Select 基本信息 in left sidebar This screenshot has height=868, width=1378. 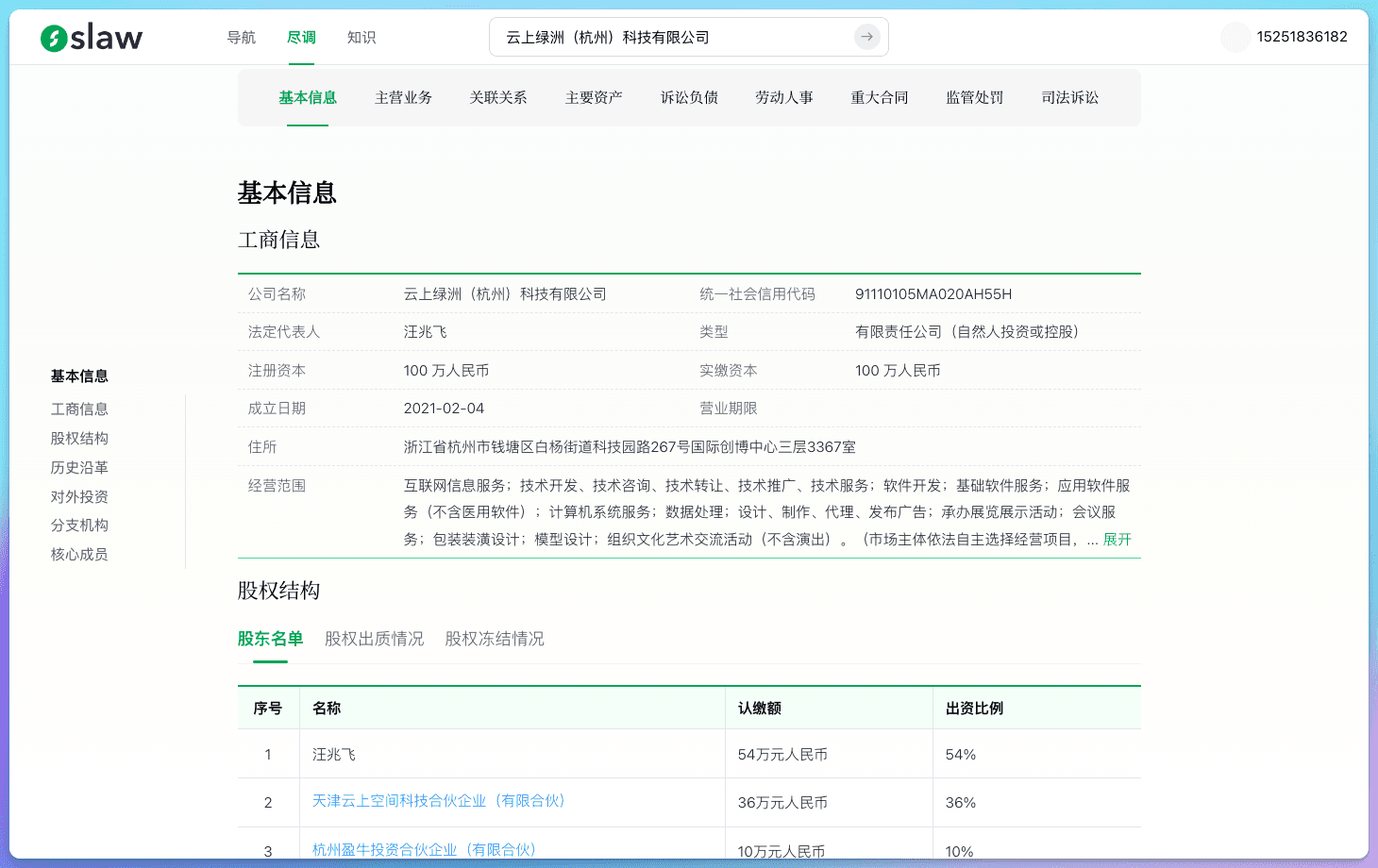click(79, 376)
